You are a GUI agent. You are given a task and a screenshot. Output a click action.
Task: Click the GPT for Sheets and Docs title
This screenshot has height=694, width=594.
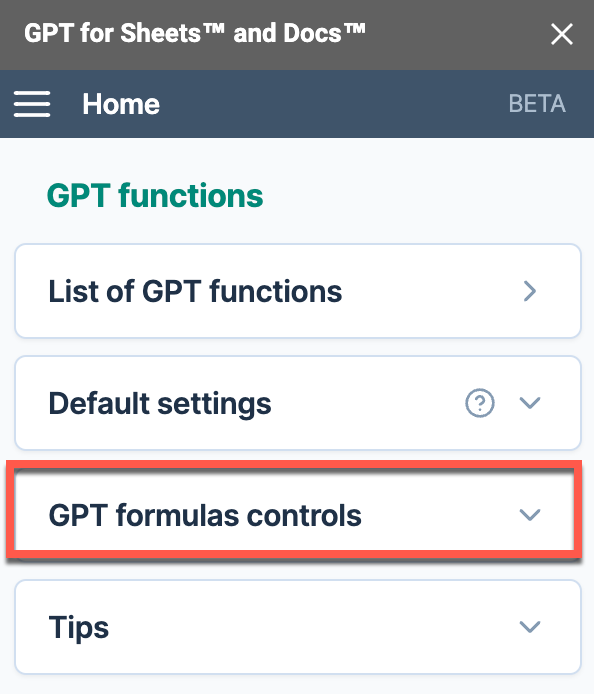tap(195, 34)
